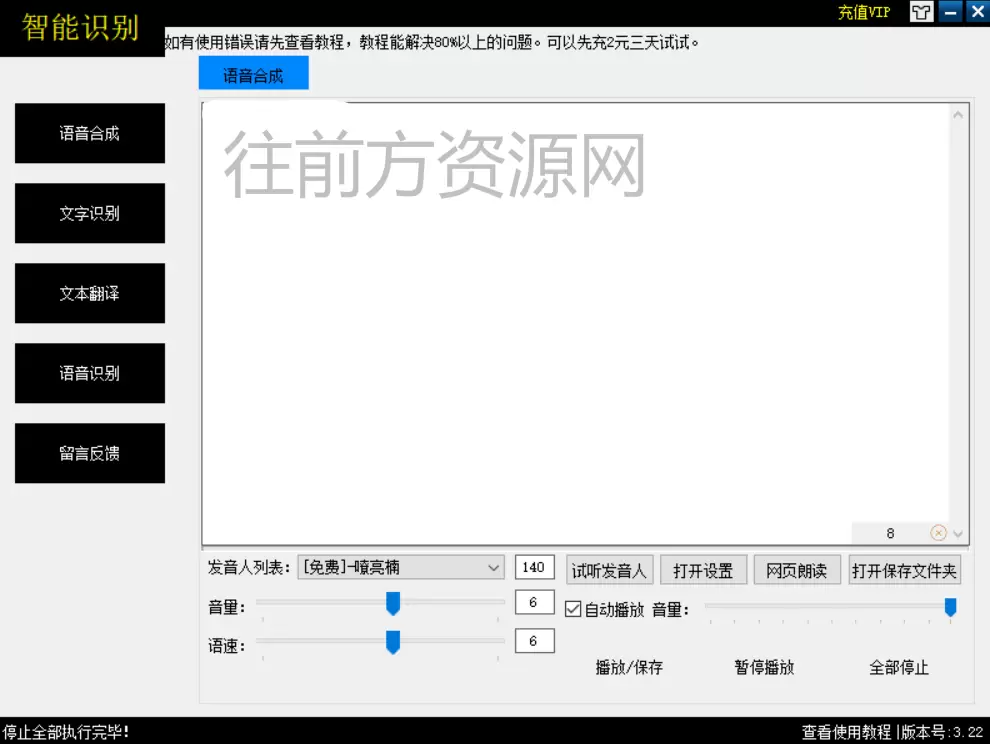Click the 版本号:3.22 version text

[942, 733]
